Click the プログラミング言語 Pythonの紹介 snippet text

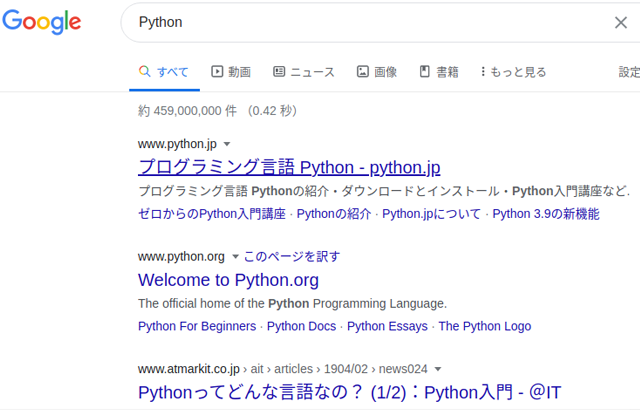tap(384, 191)
